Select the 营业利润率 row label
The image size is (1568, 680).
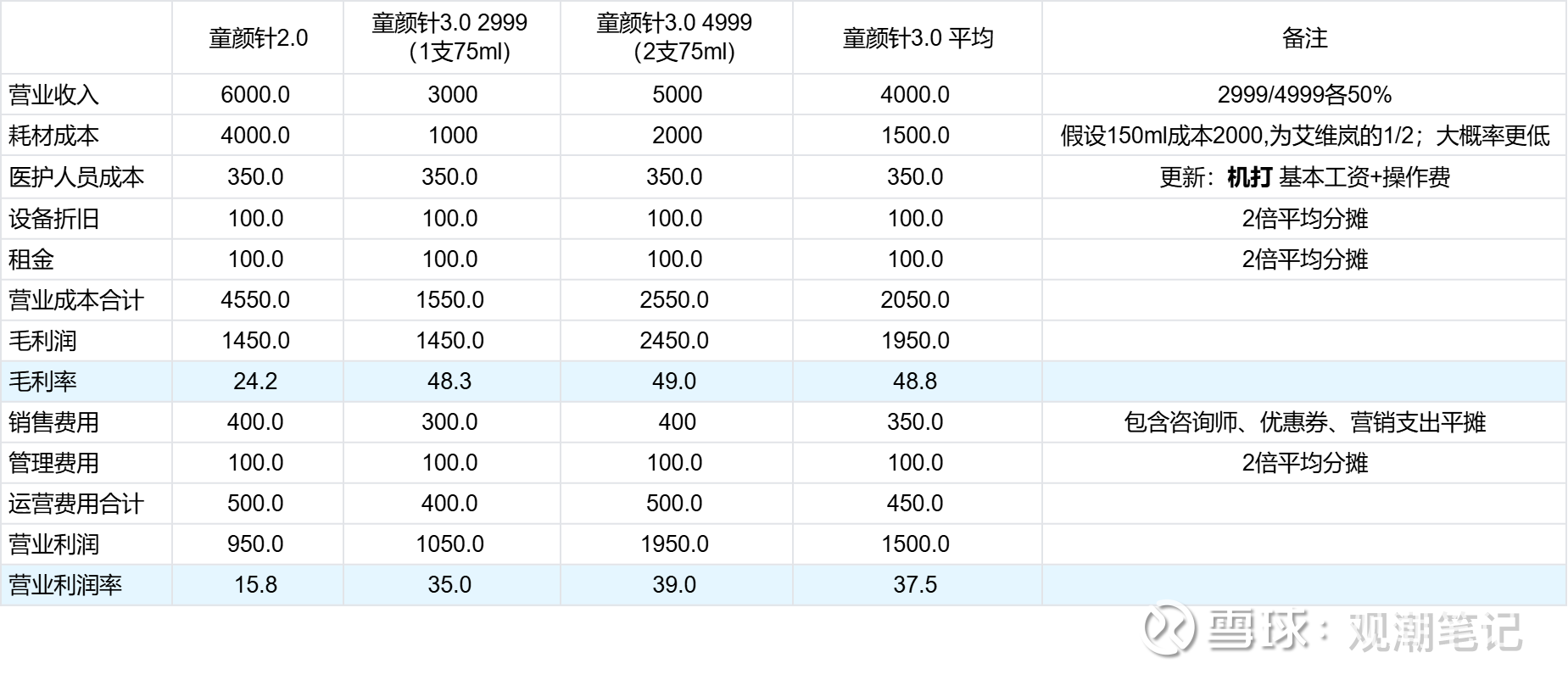(65, 585)
